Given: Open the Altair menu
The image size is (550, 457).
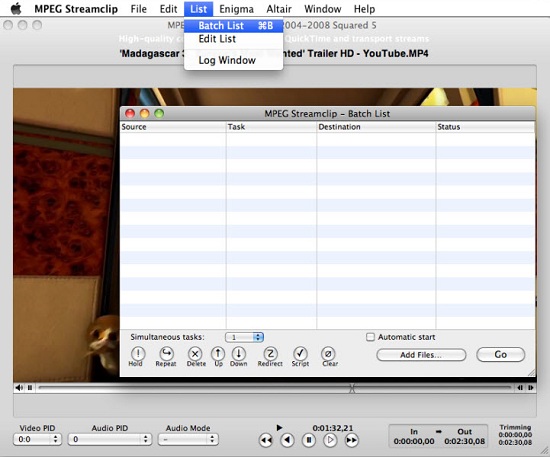Looking at the screenshot, I should click(x=279, y=8).
